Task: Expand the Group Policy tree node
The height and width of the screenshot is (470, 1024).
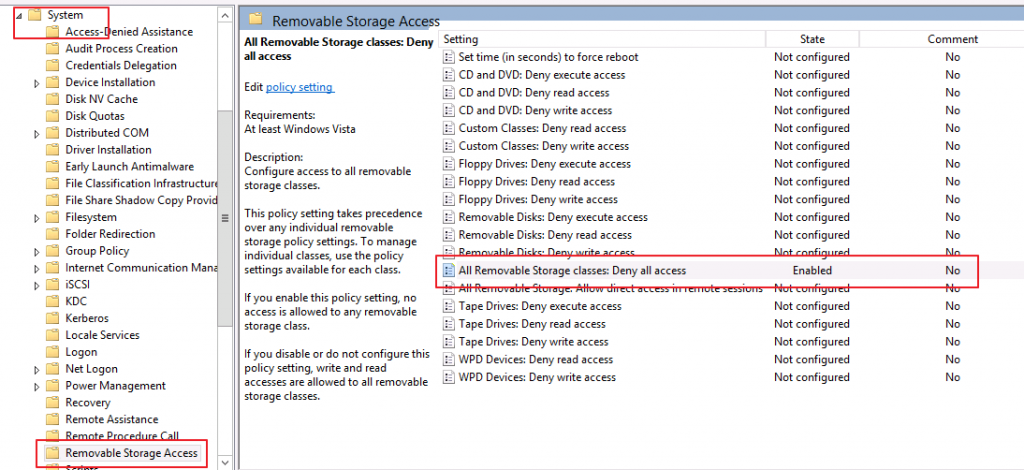Action: click(37, 251)
